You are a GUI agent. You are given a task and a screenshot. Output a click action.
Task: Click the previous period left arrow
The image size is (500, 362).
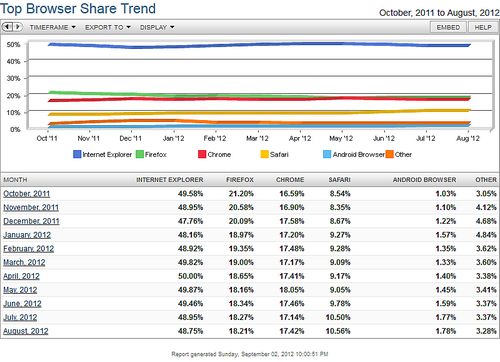(x=7, y=27)
